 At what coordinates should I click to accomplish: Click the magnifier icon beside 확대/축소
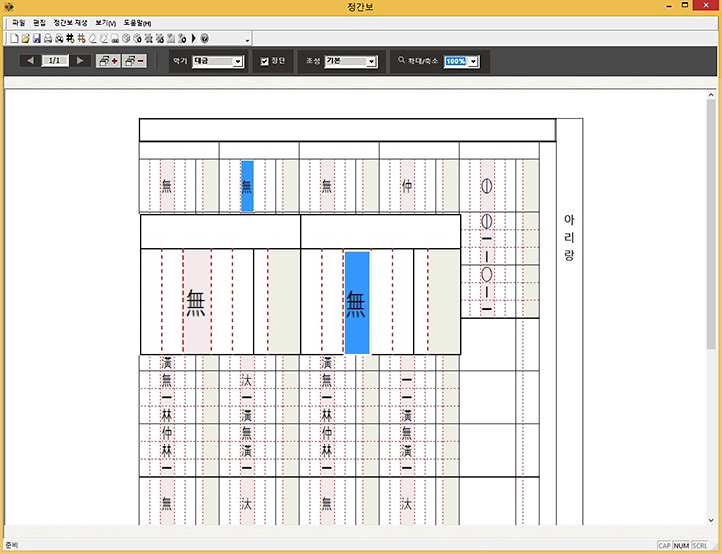coord(401,60)
